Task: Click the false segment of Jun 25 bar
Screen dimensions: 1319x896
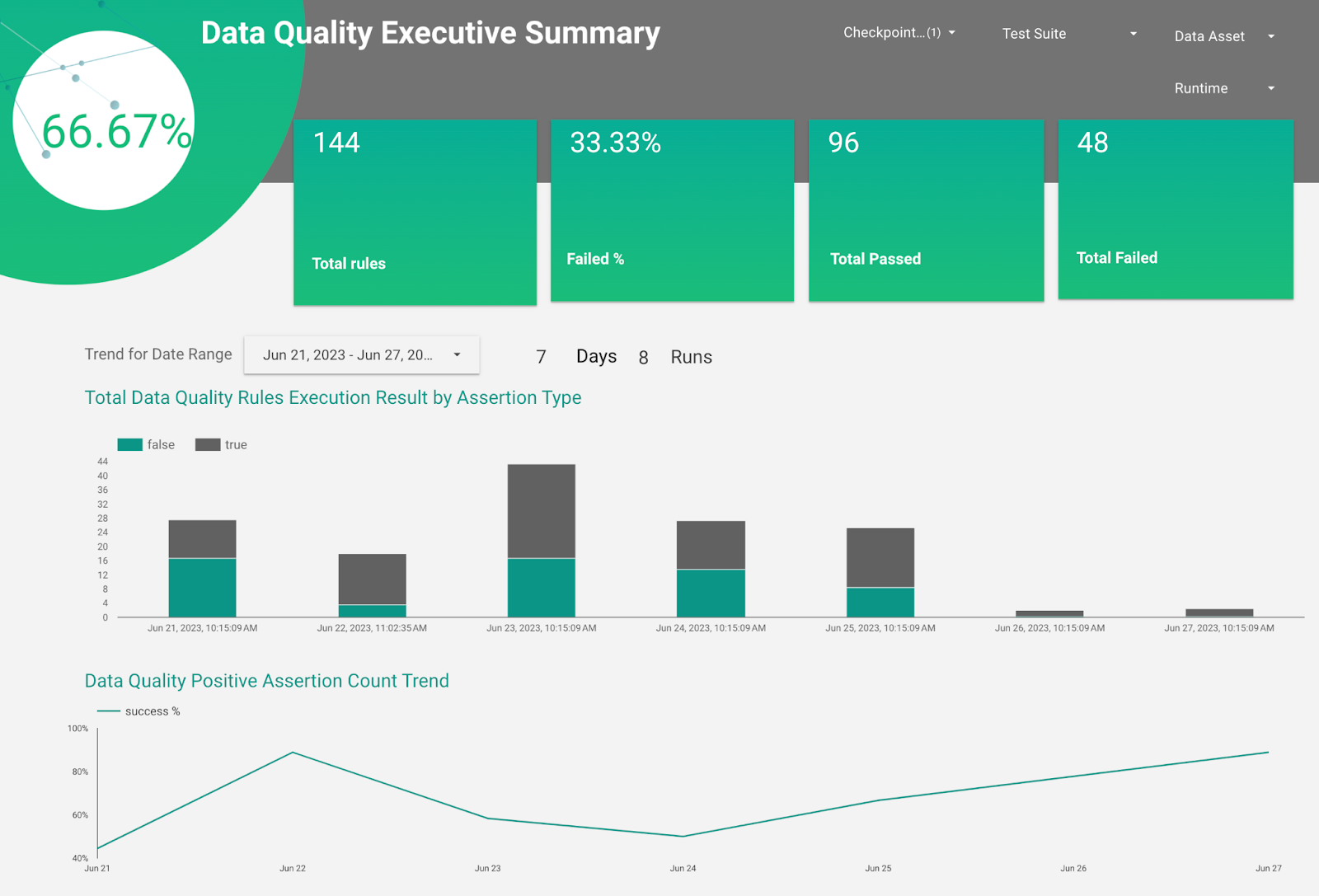Action: tap(880, 603)
